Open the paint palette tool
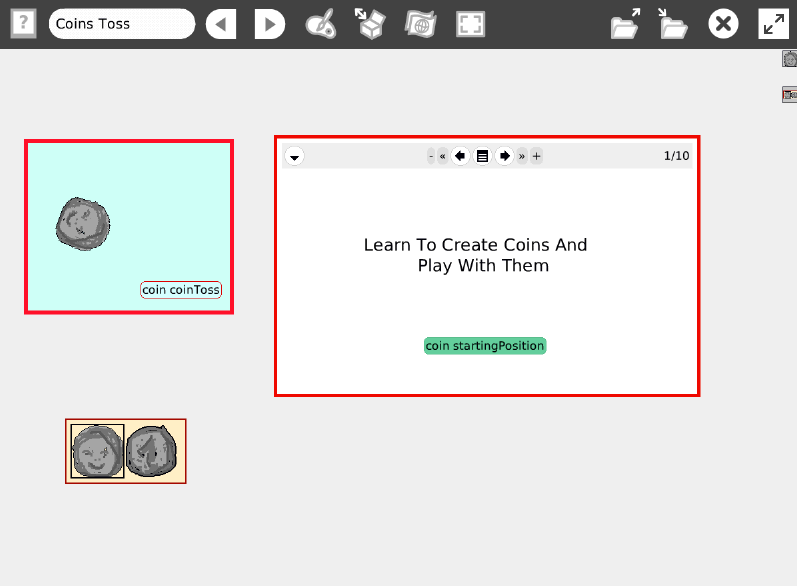797x586 pixels. click(x=320, y=24)
